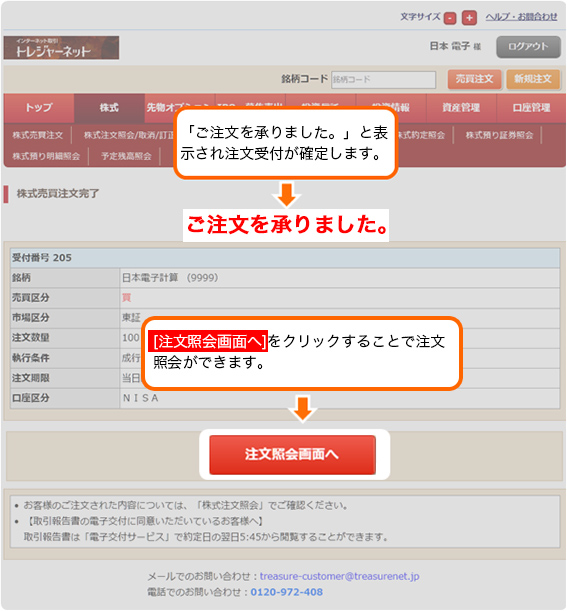Click the ログアウト button
Image resolution: width=567 pixels, height=611 pixels.
(528, 47)
